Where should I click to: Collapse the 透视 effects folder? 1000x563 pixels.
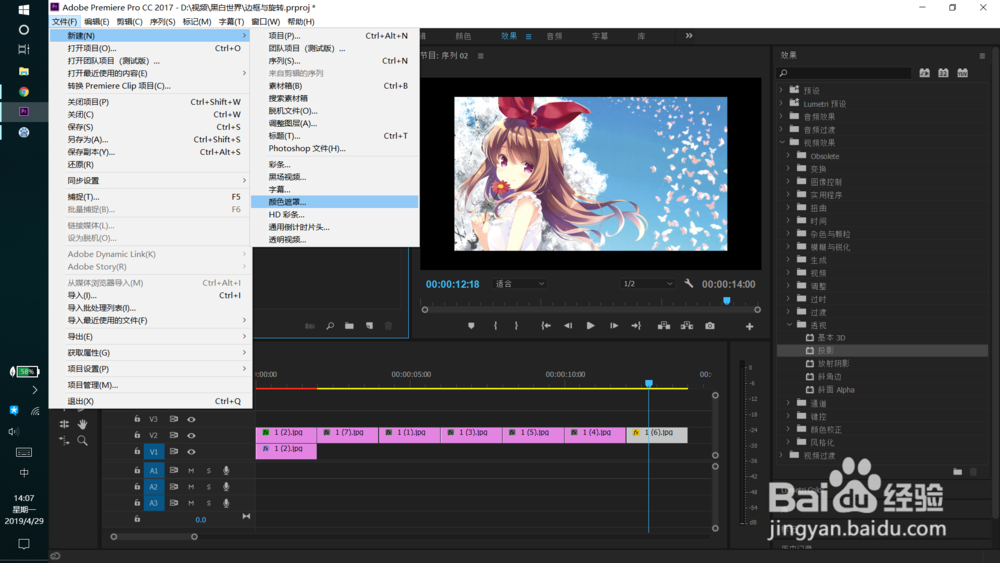tap(788, 325)
